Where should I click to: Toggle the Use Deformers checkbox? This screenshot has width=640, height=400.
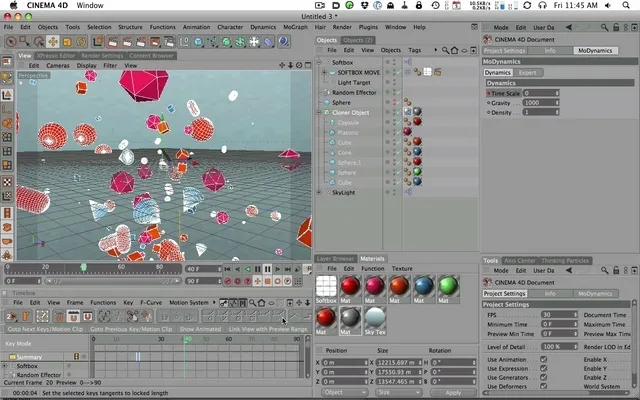543,386
